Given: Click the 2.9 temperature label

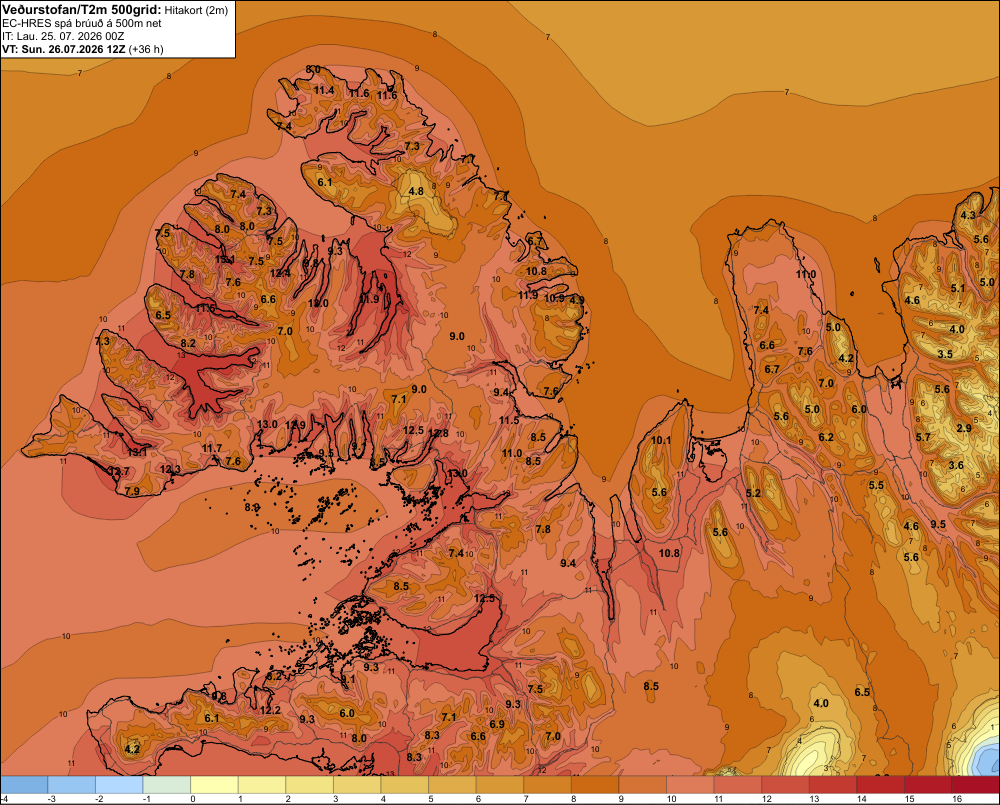Looking at the screenshot, I should [964, 428].
